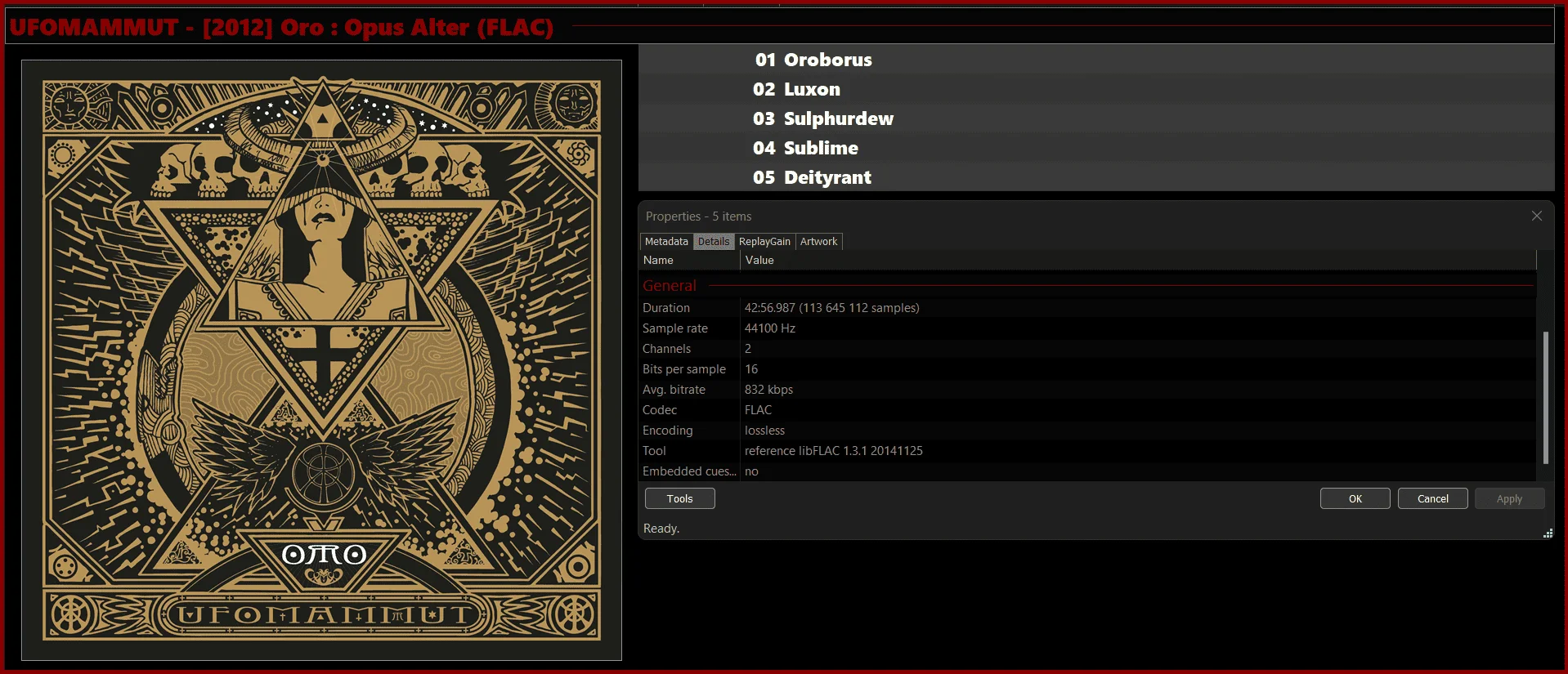1568x674 pixels.
Task: Click the dialog resize grip icon
Action: point(1548,533)
